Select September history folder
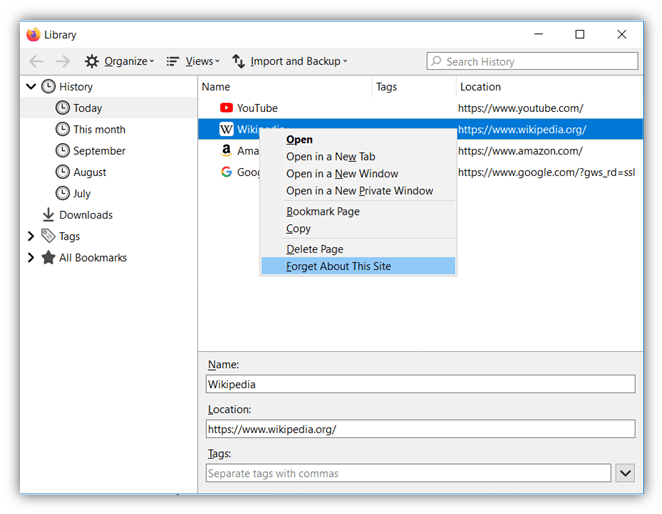This screenshot has width=662, height=514. (x=99, y=151)
